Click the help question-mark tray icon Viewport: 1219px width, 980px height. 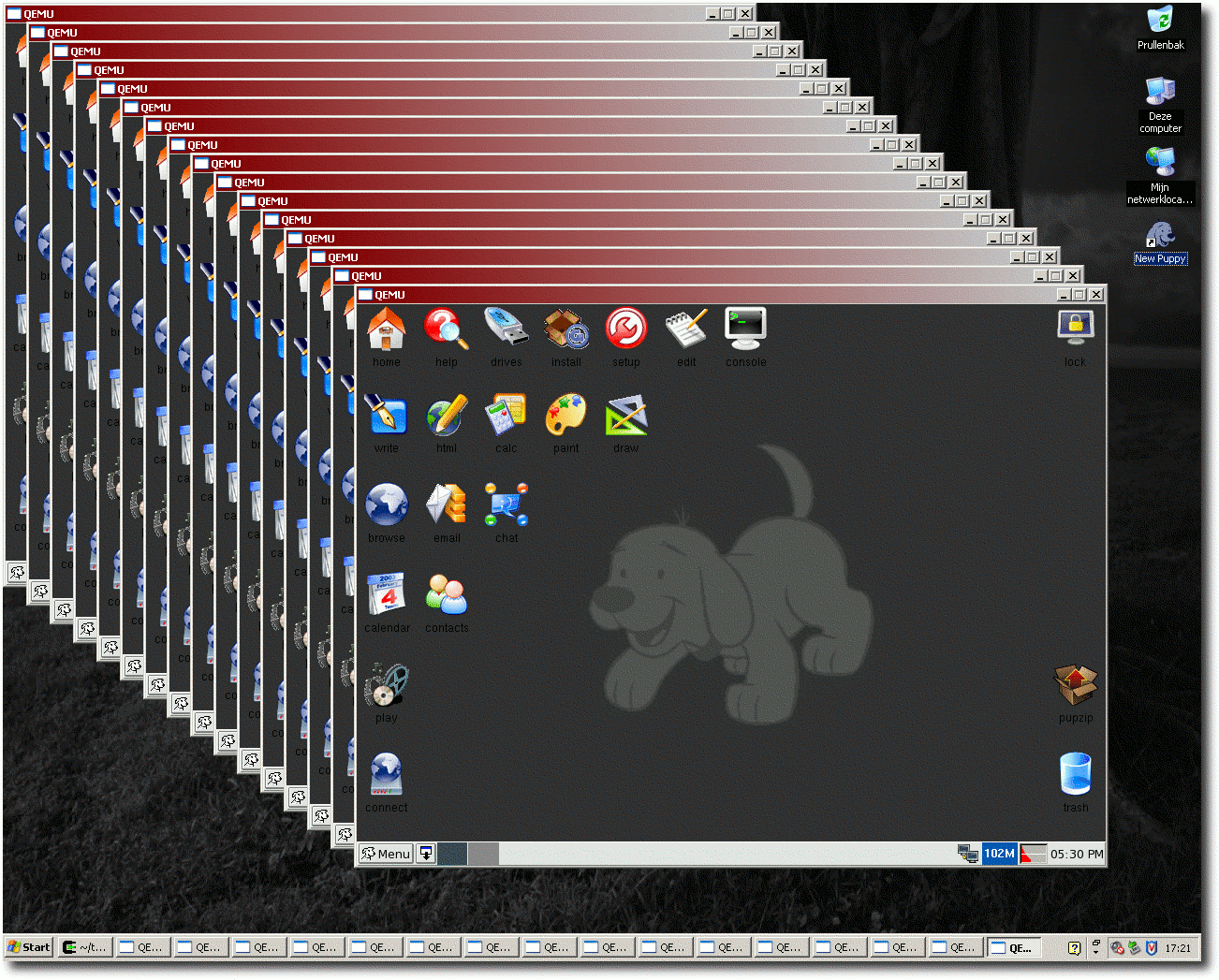pos(1074,948)
